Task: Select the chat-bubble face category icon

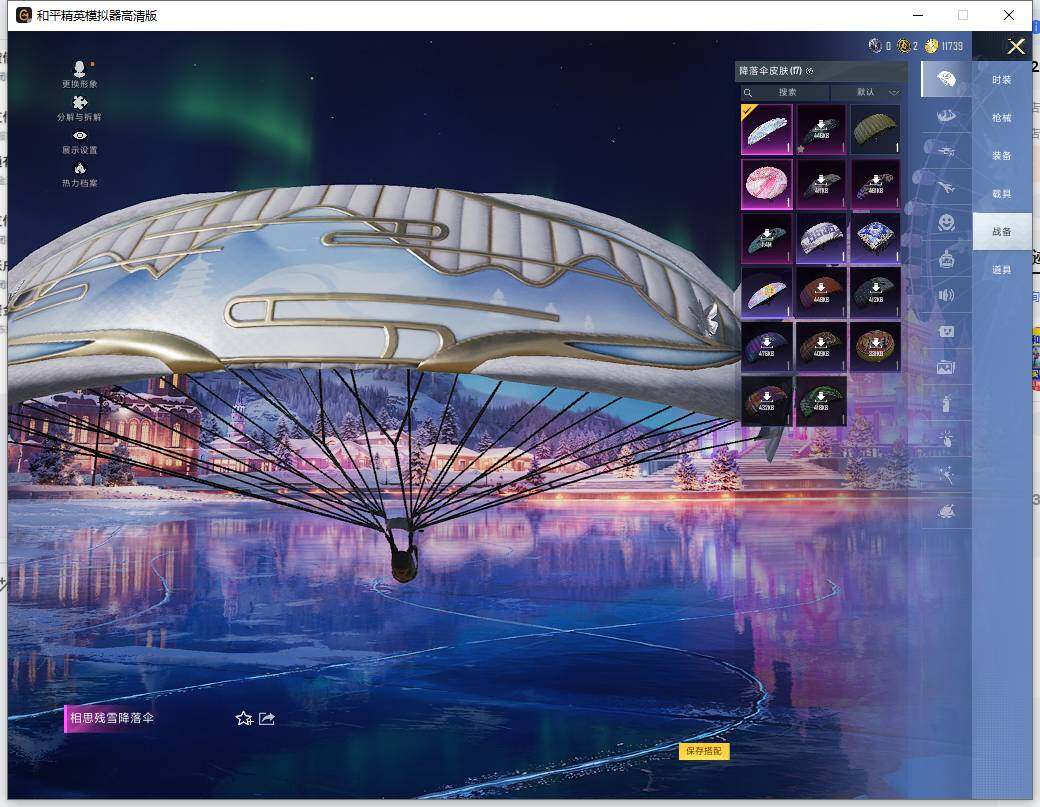Action: (x=946, y=331)
